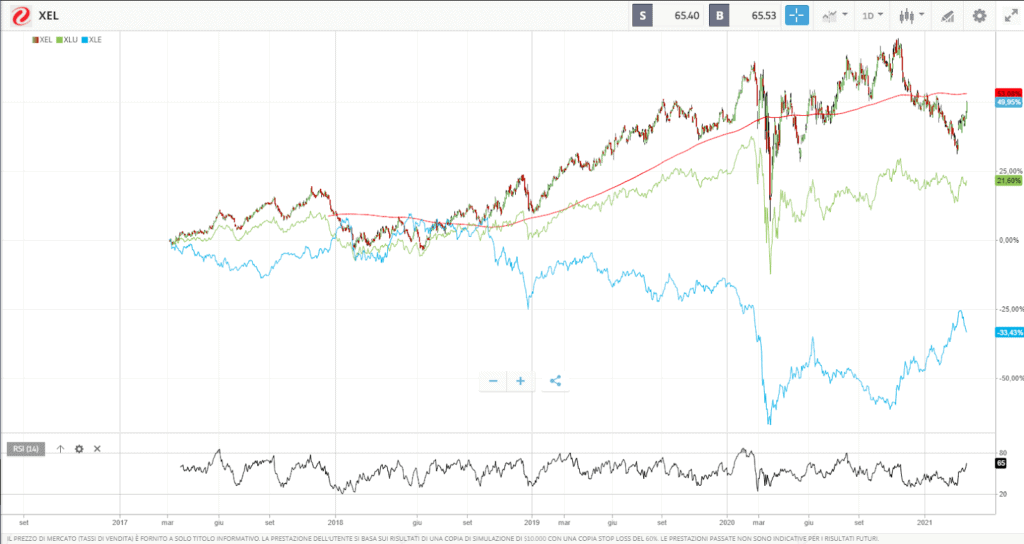This screenshot has height=544, width=1024.
Task: Share the chart via share icon
Action: coord(556,381)
